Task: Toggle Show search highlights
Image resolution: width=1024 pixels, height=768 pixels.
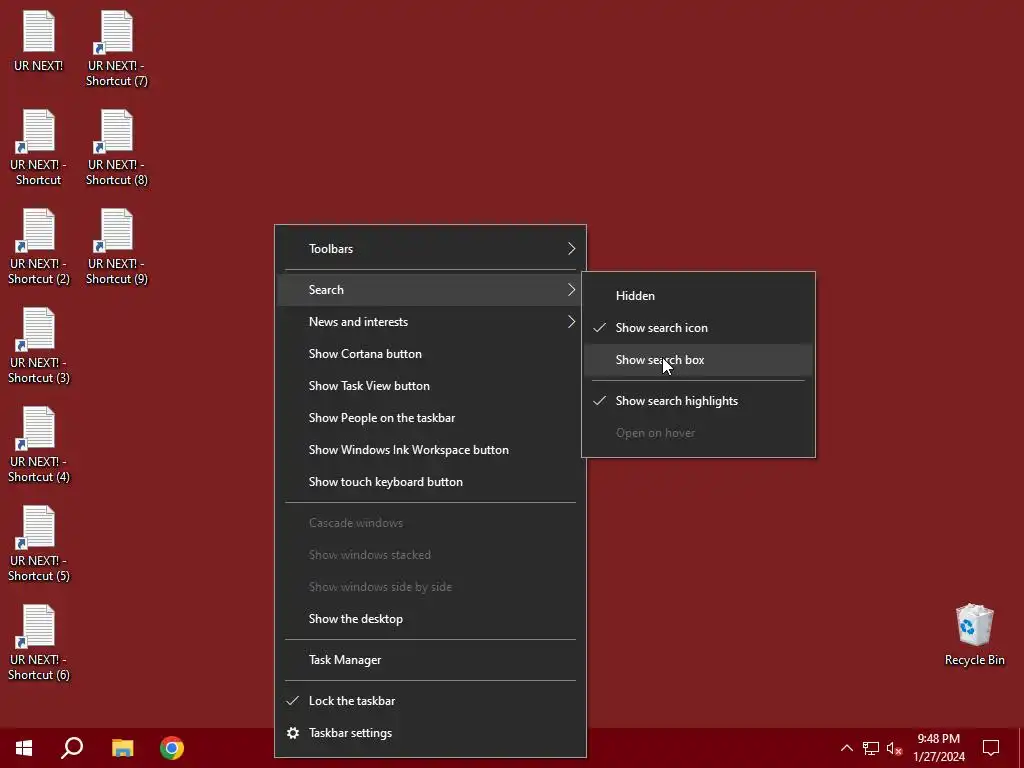Action: [x=698, y=401]
